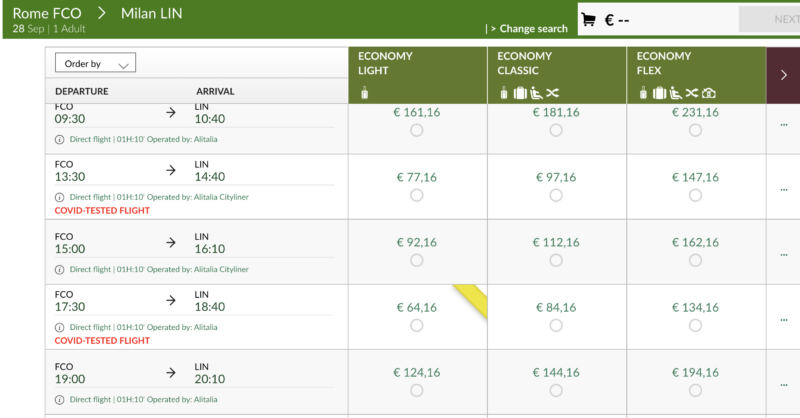Show info for the 09:30 flight

[59, 139]
